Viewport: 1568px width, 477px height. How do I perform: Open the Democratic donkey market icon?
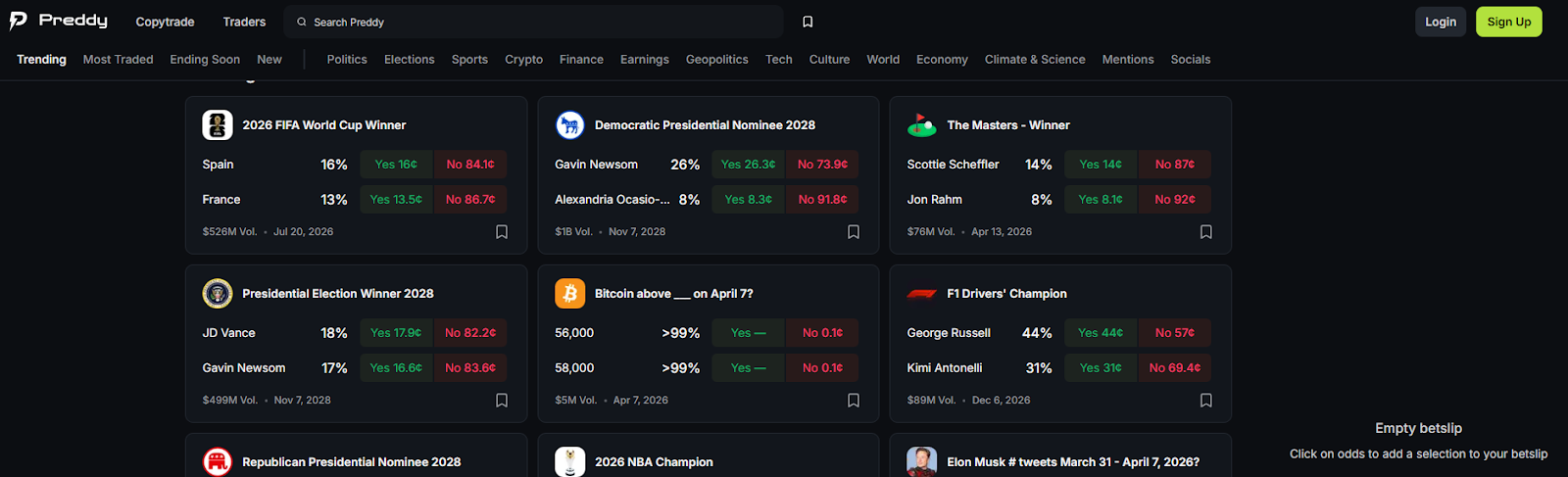pos(570,125)
